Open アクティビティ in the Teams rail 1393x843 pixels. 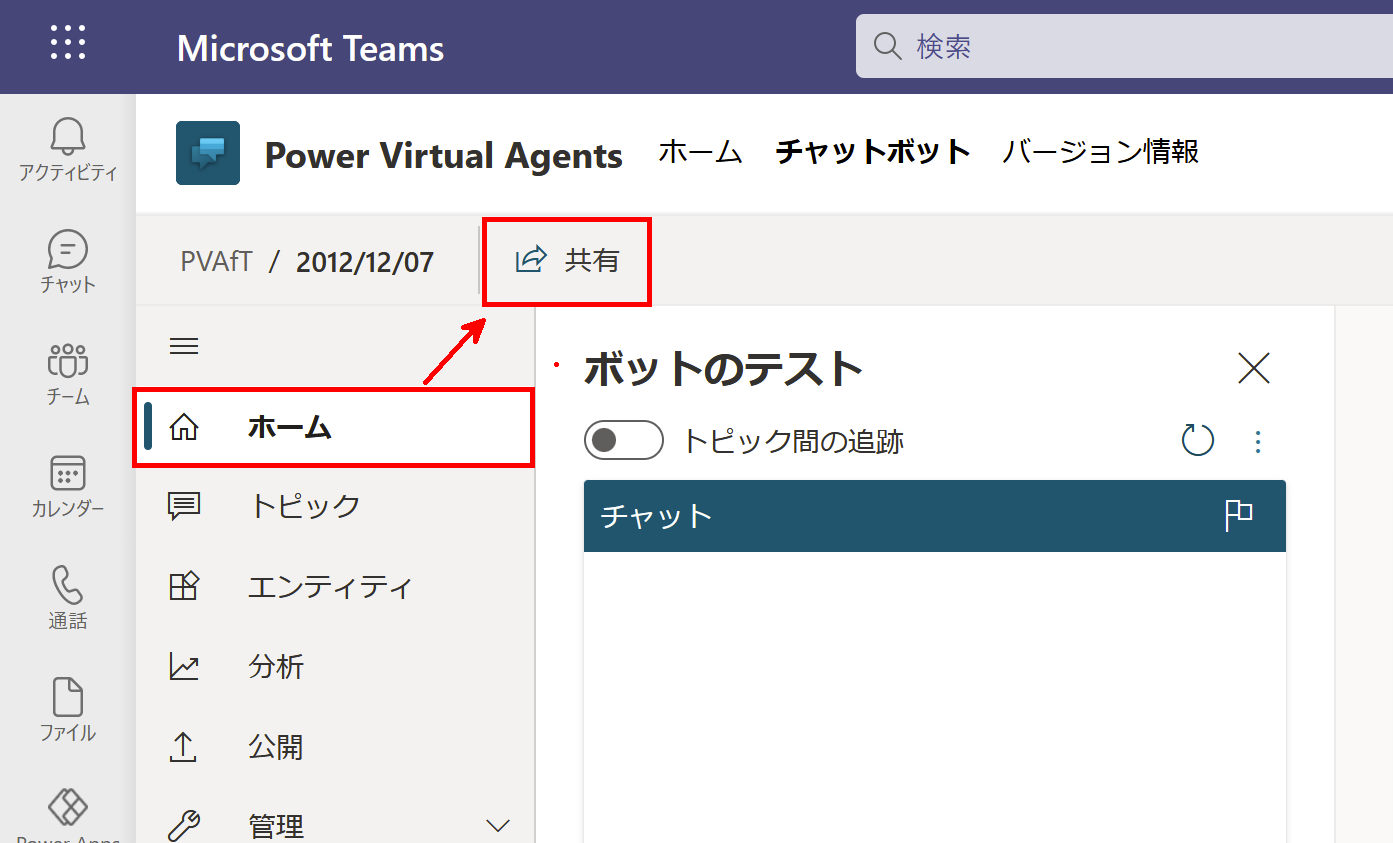(68, 149)
